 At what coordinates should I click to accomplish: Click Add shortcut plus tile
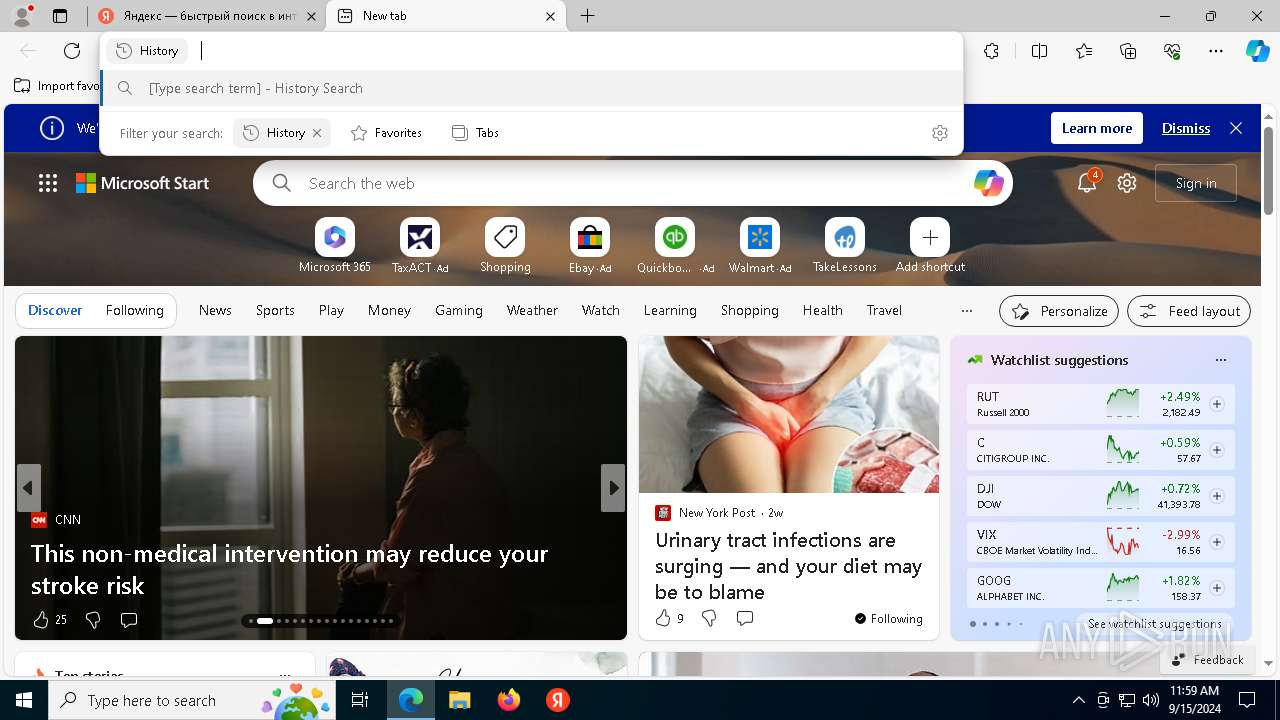[x=930, y=246]
